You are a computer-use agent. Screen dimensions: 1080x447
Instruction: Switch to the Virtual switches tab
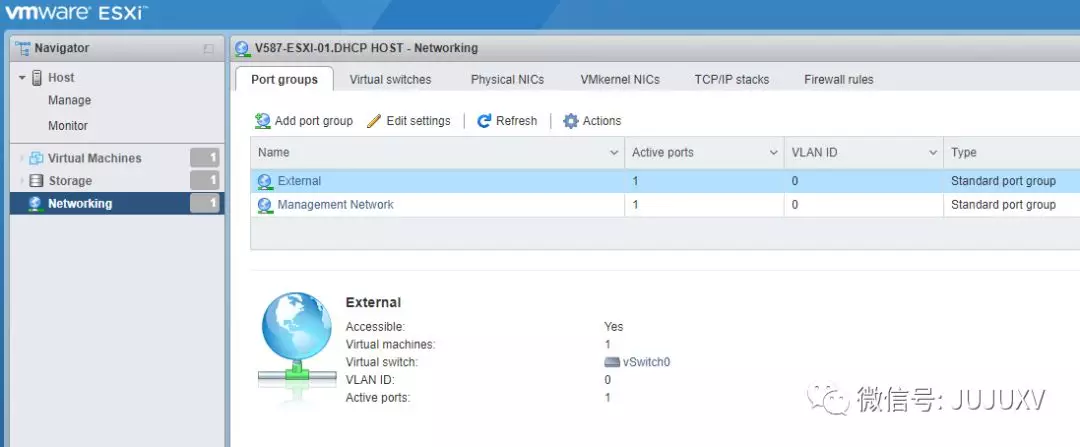[390, 79]
